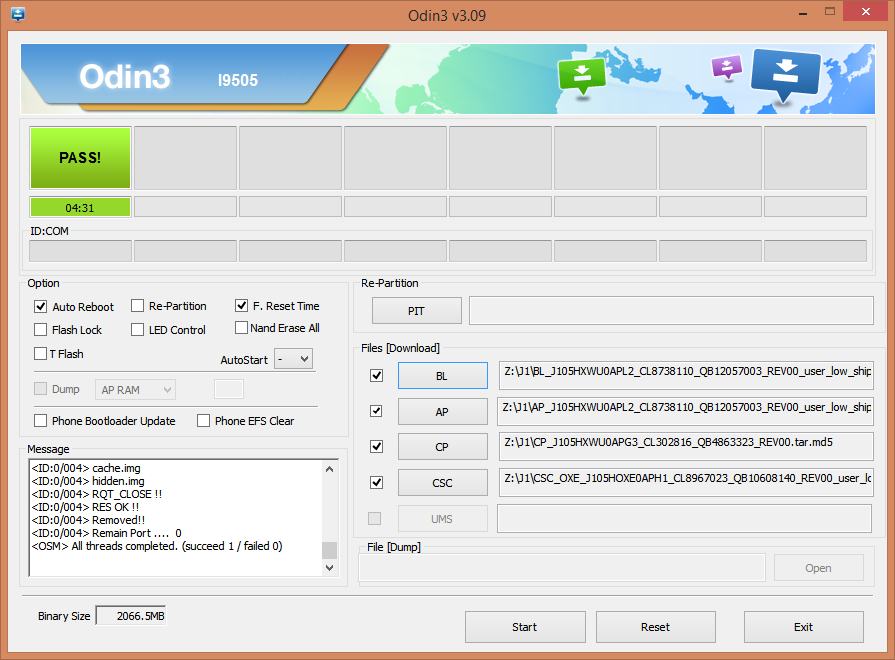Click the 'Remain Port .... 0' log line
895x660 pixels.
pyautogui.click(x=107, y=533)
